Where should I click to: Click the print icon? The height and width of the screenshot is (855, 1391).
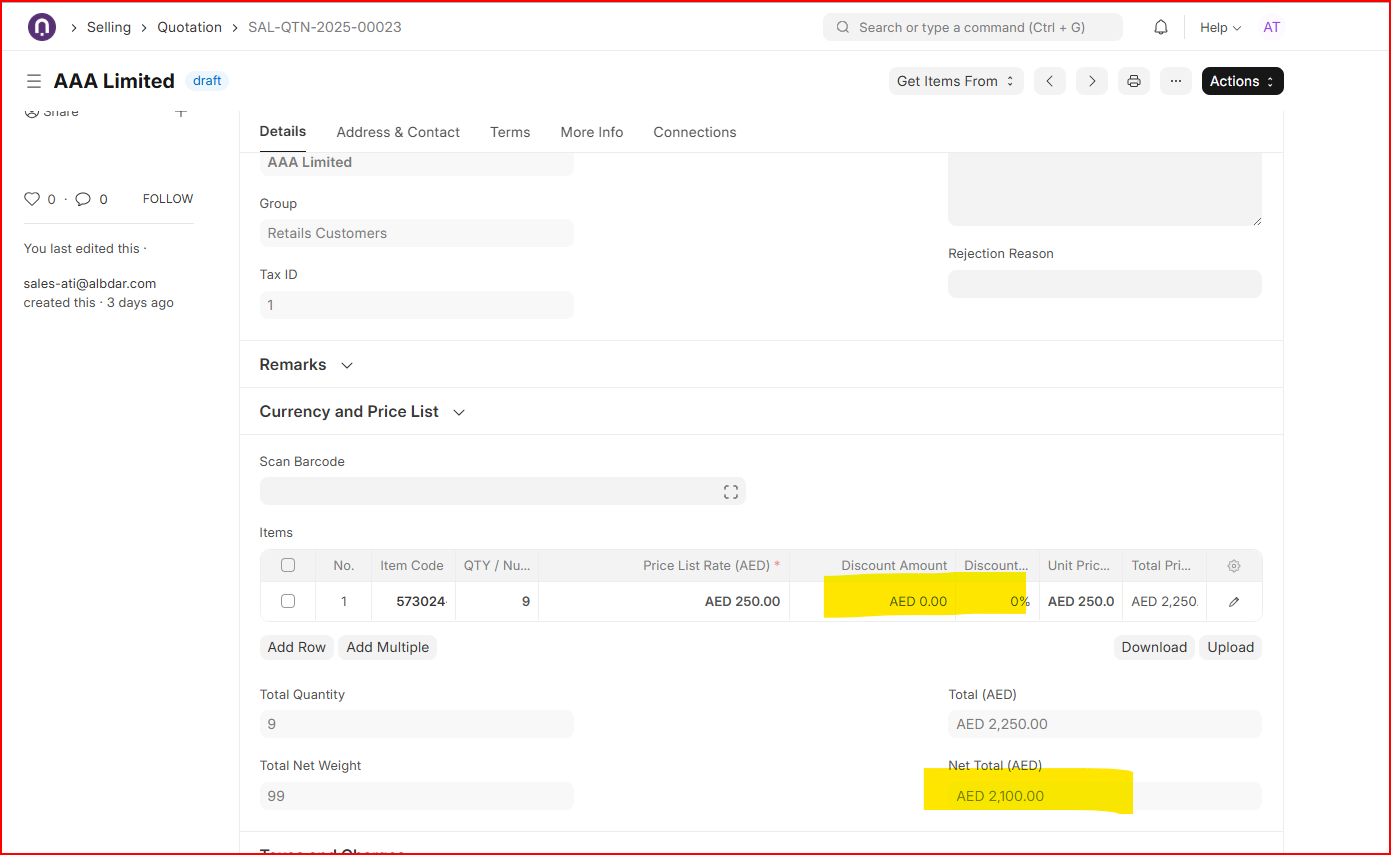click(1133, 81)
